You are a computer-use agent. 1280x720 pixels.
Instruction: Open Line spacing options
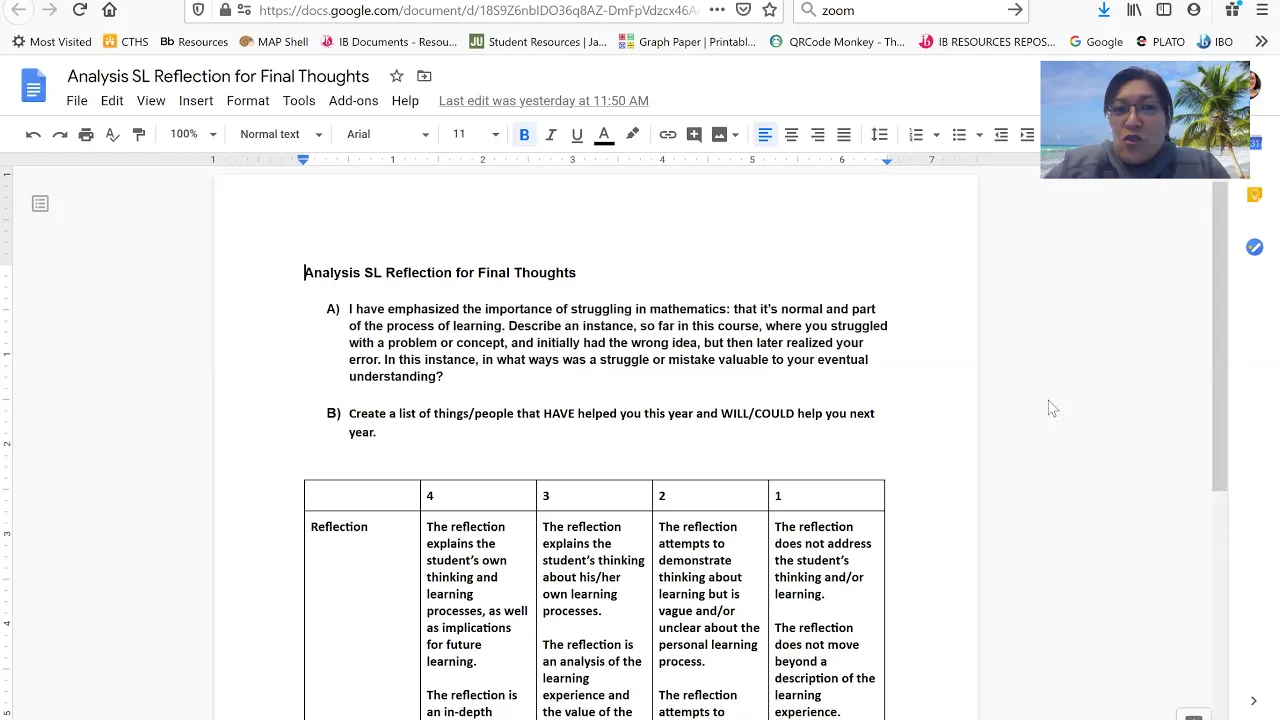pyautogui.click(x=879, y=134)
